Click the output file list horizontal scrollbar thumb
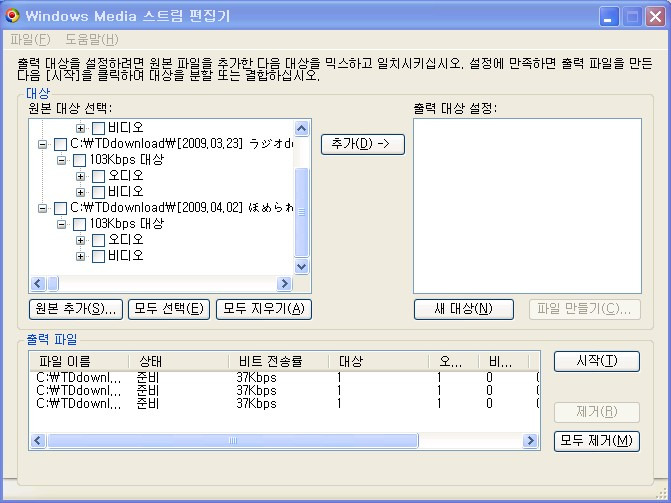 pyautogui.click(x=233, y=440)
